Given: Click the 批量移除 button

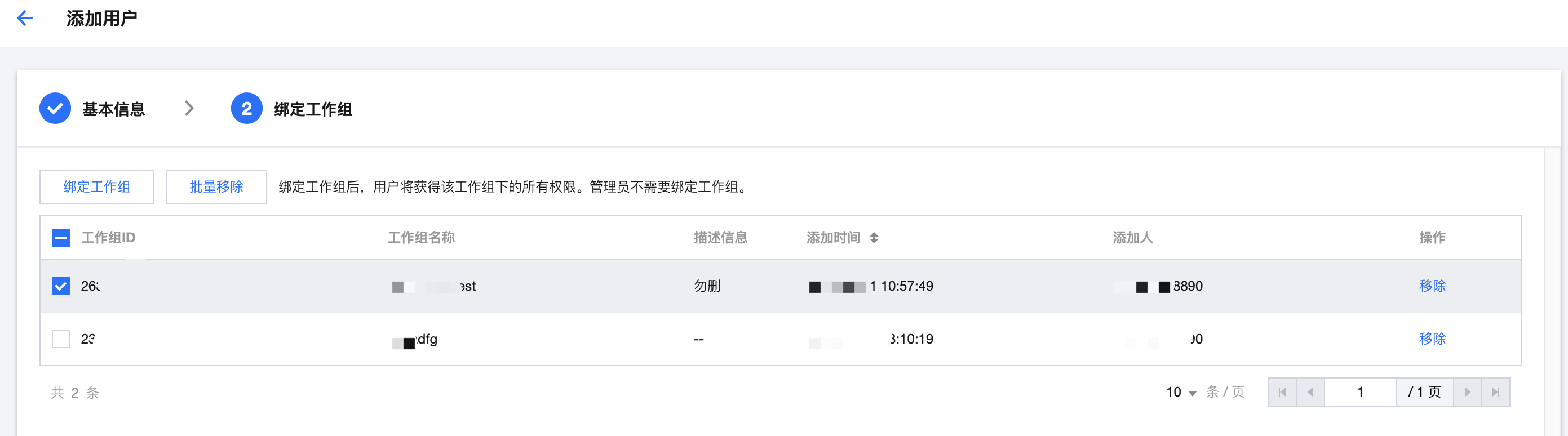Looking at the screenshot, I should point(216,186).
